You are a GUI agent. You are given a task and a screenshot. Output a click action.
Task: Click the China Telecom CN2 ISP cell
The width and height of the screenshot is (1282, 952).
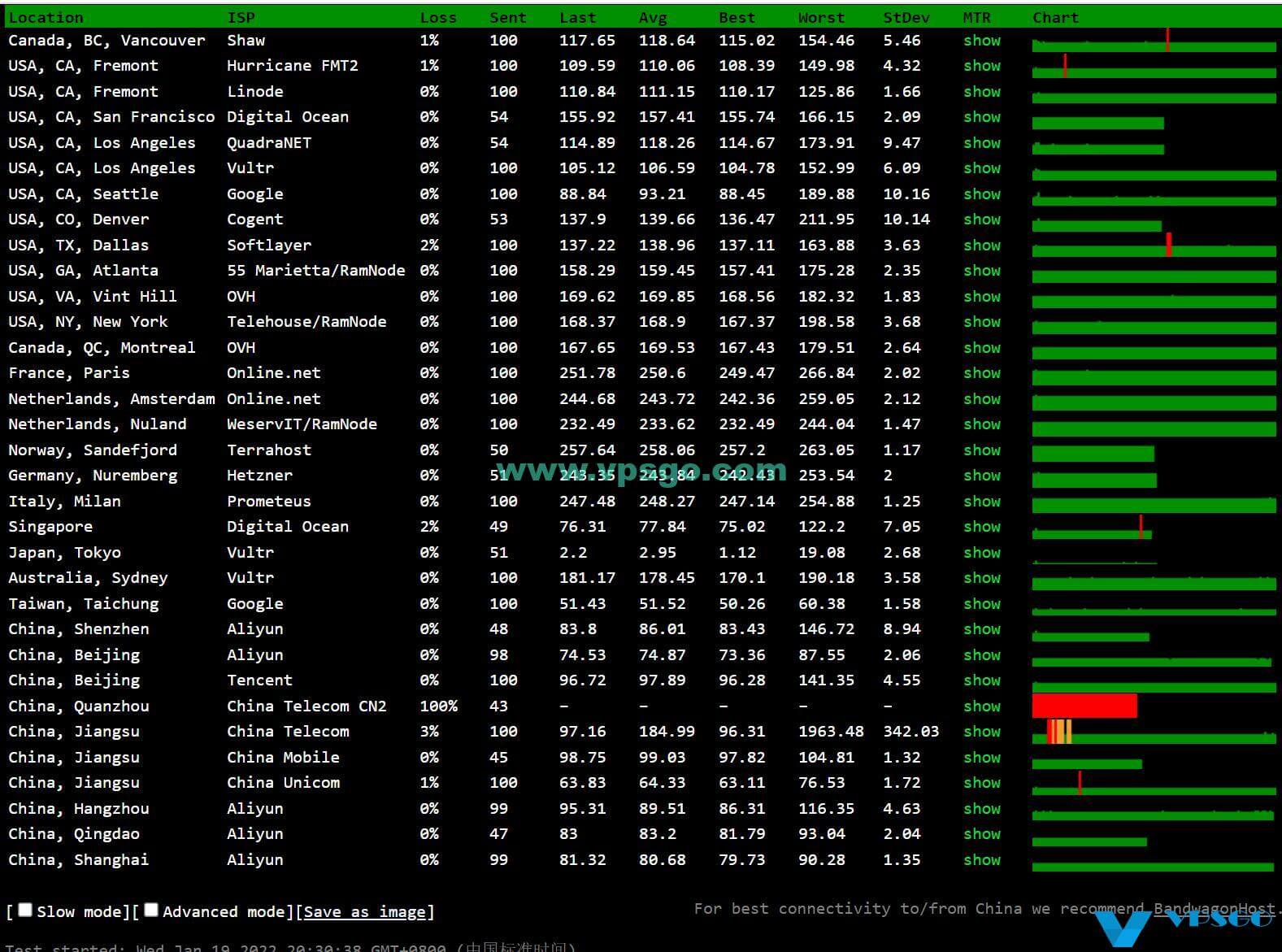[x=306, y=706]
